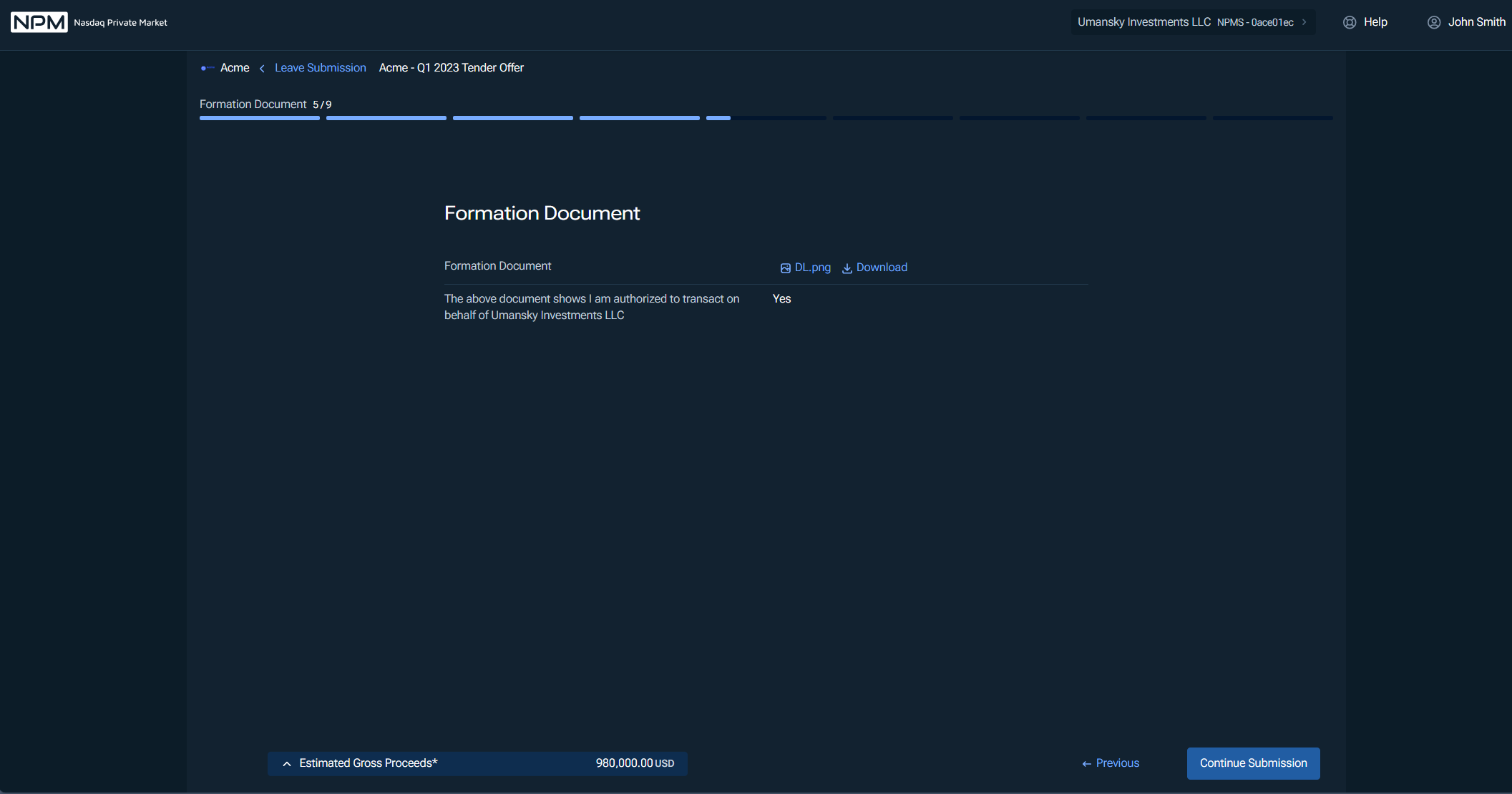1512x794 pixels.
Task: Go to the Previous step
Action: (1111, 763)
